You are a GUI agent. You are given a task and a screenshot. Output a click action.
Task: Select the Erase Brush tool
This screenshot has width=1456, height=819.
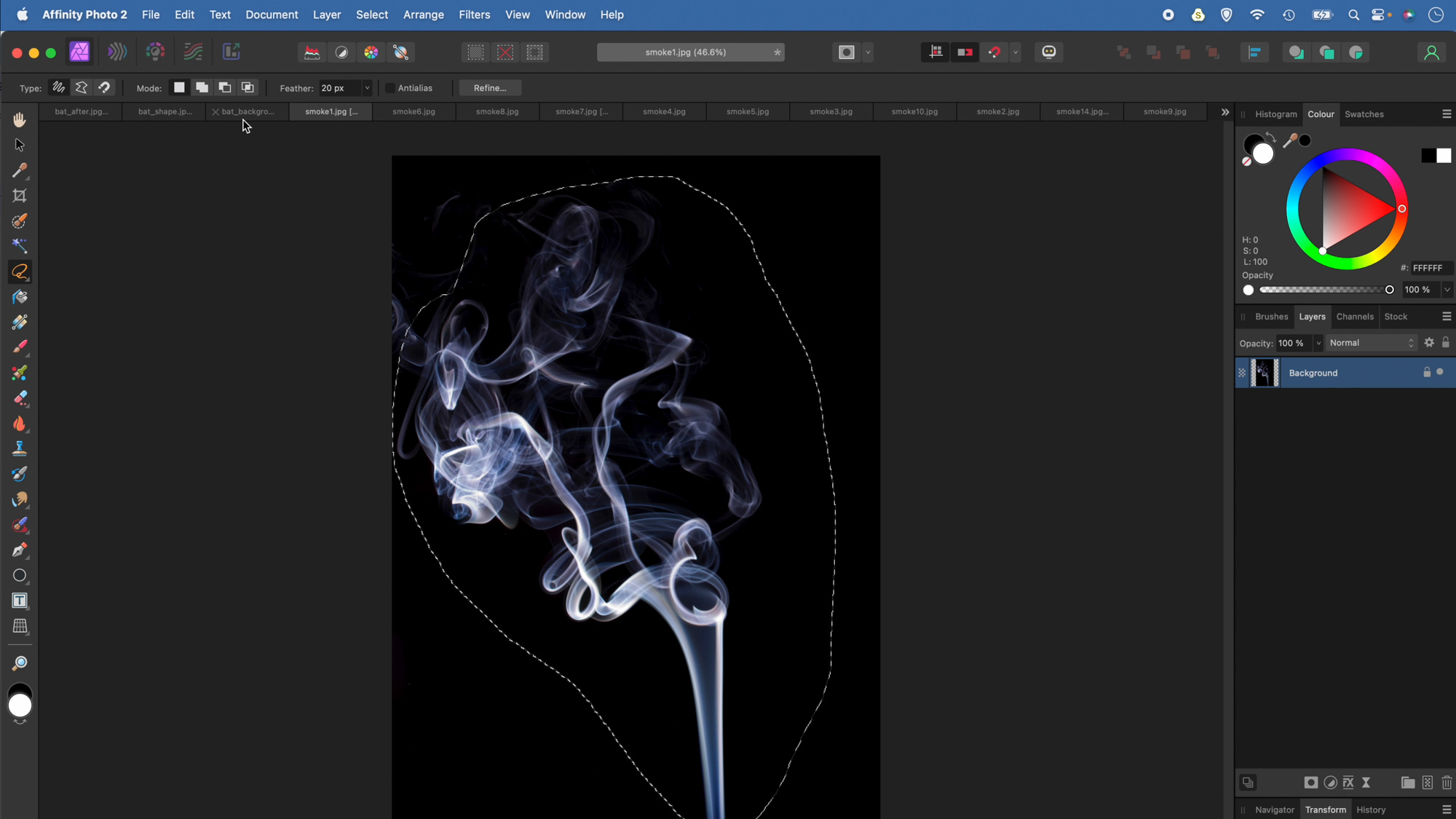pos(20,398)
